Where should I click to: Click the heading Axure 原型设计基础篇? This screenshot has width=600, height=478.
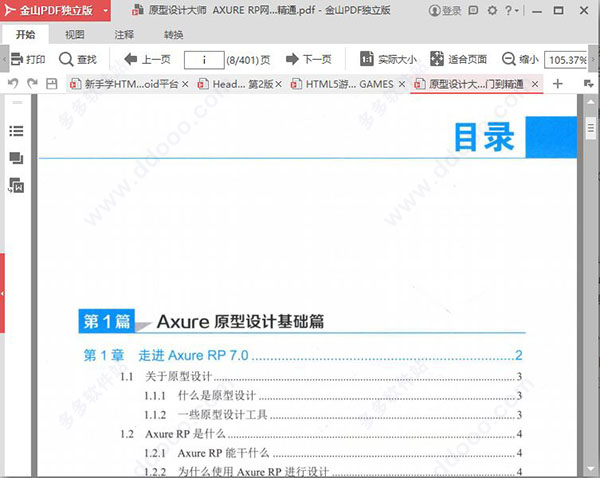coord(240,321)
